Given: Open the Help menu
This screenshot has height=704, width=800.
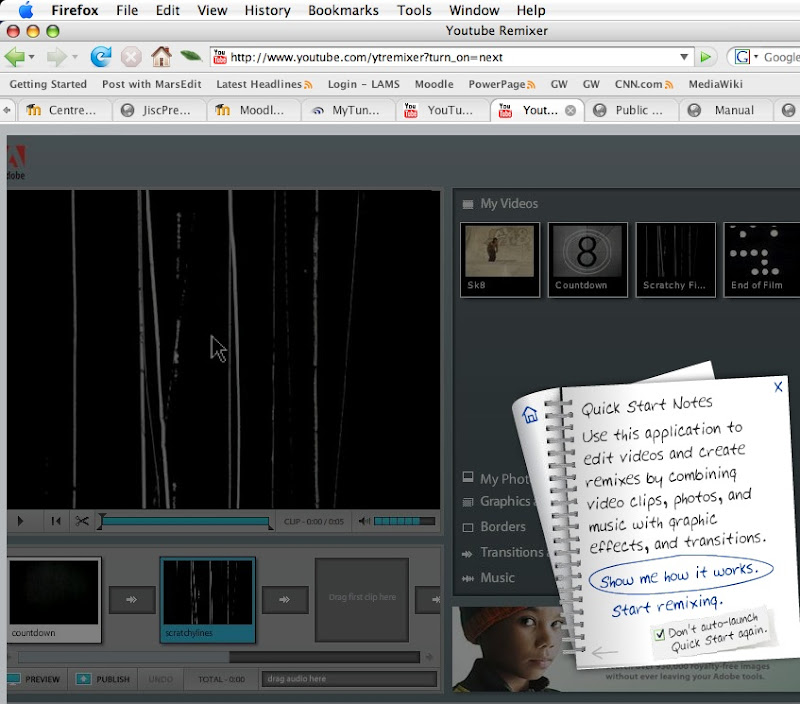Looking at the screenshot, I should point(531,10).
